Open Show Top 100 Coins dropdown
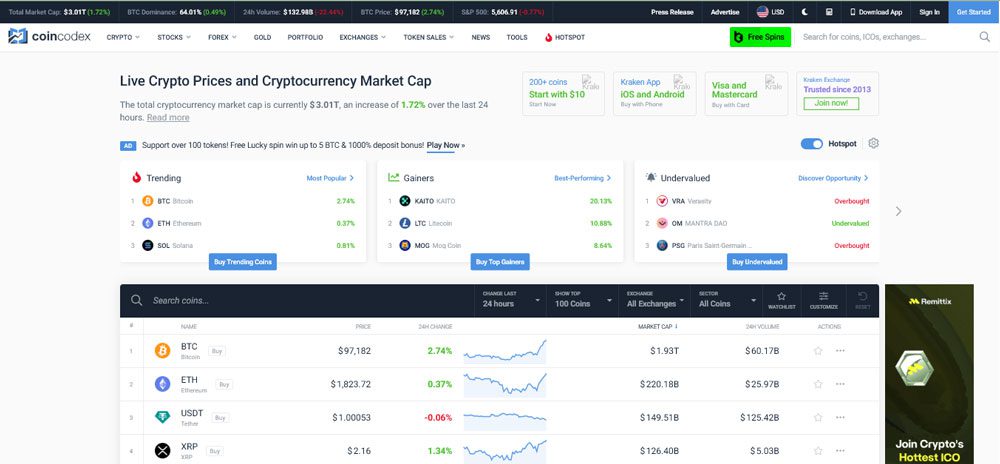Viewport: 1000px width, 464px height. click(583, 300)
